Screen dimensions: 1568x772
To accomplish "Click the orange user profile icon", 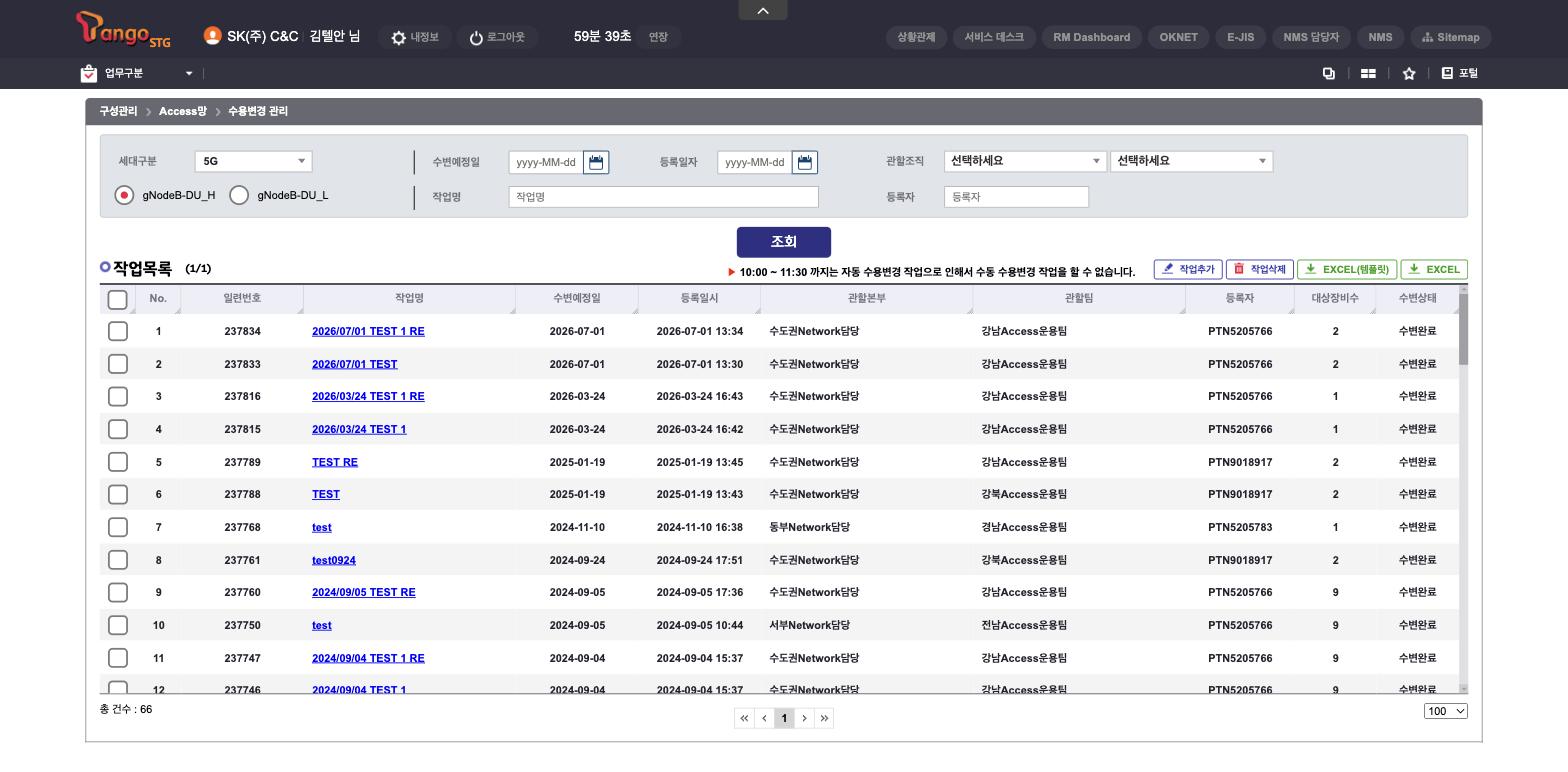I will [212, 36].
